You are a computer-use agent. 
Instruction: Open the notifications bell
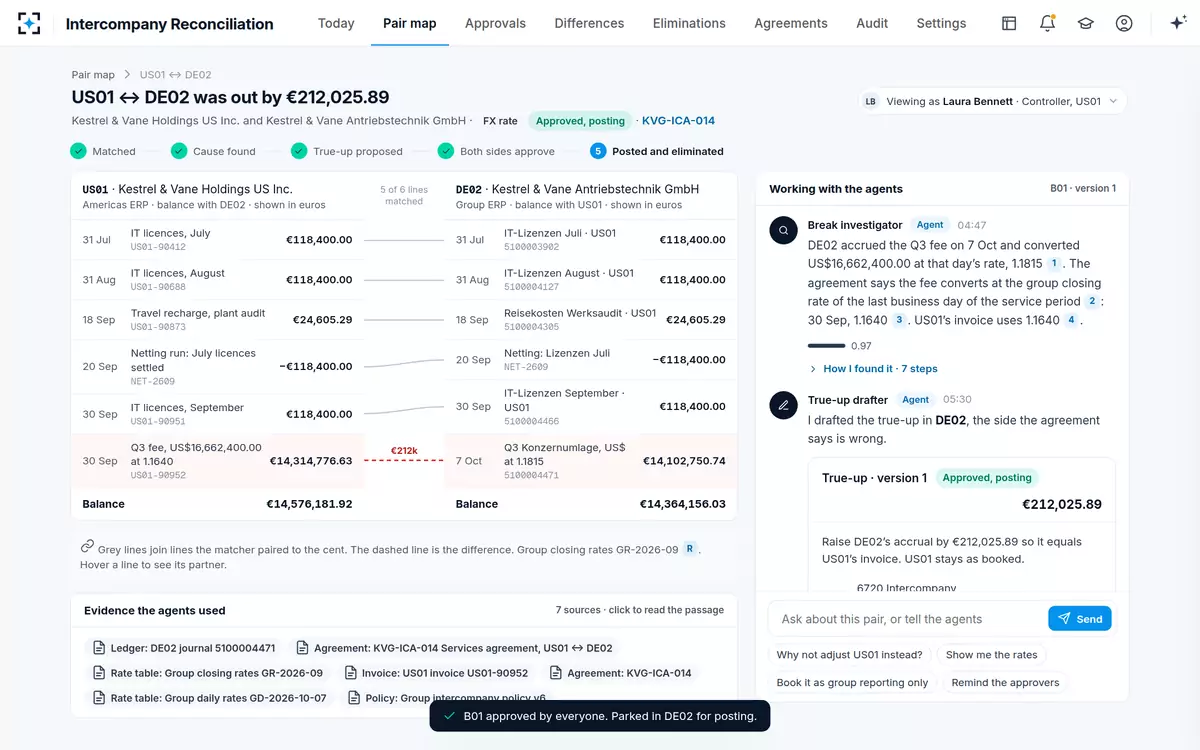tap(1047, 23)
